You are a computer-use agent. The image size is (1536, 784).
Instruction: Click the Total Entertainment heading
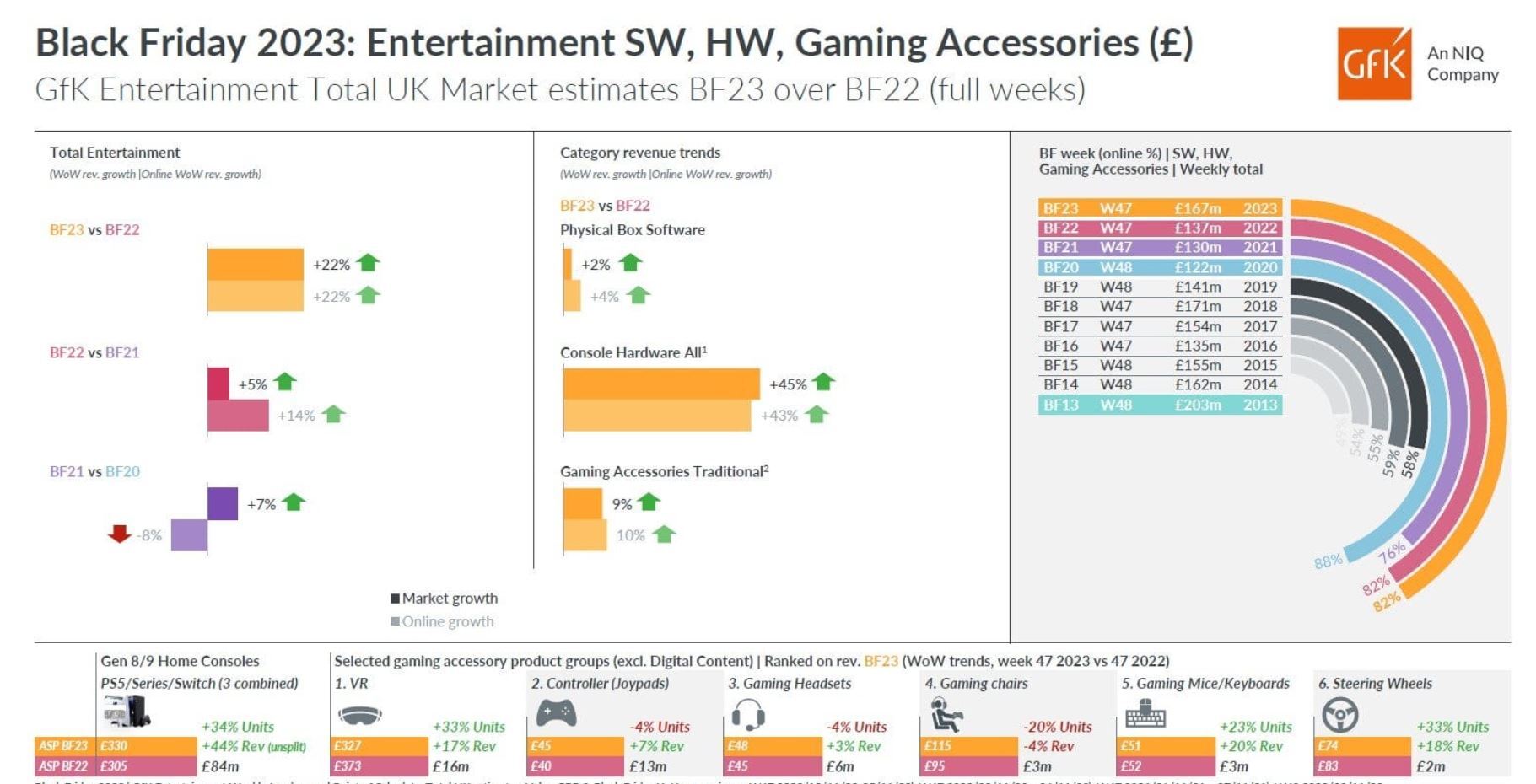(115, 153)
